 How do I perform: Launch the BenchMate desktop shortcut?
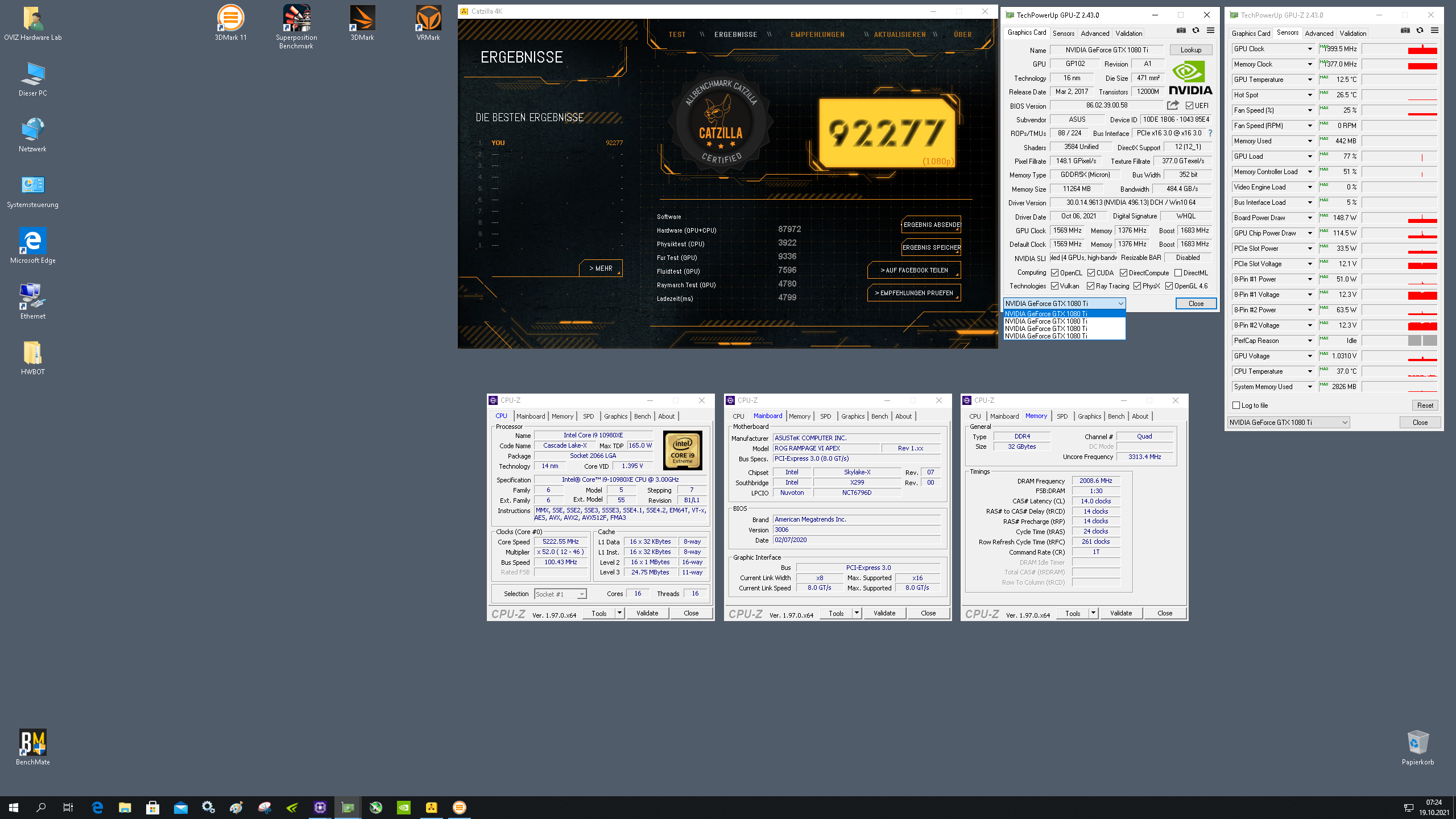pyautogui.click(x=33, y=747)
